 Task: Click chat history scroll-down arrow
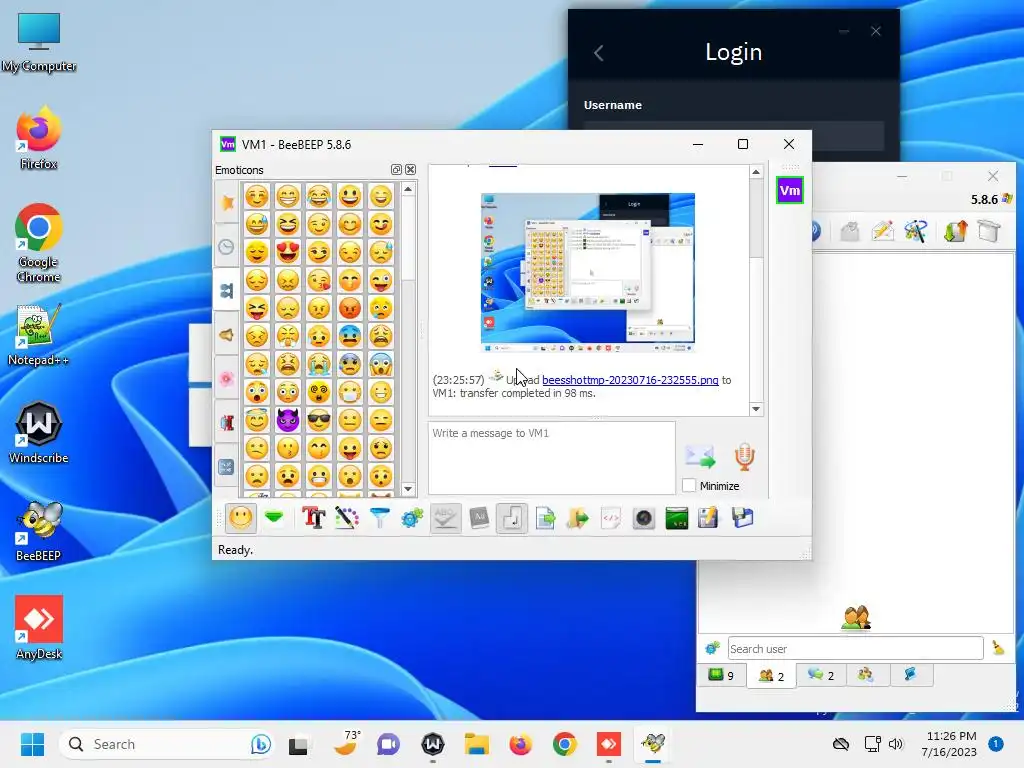pos(756,409)
